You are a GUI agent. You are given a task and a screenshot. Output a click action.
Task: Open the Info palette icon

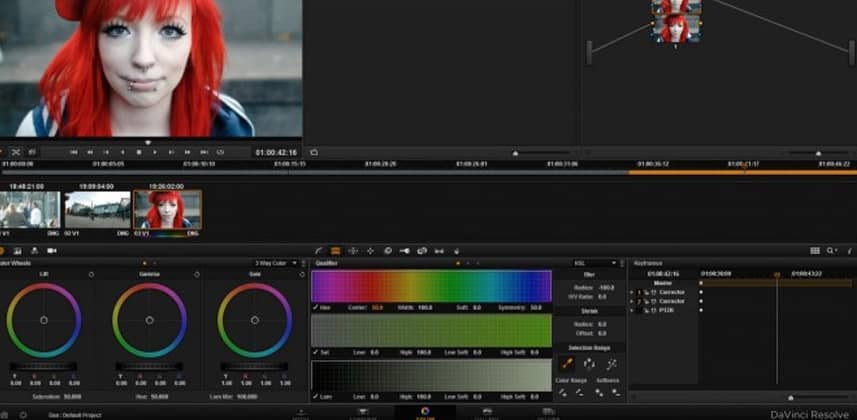[x=849, y=250]
